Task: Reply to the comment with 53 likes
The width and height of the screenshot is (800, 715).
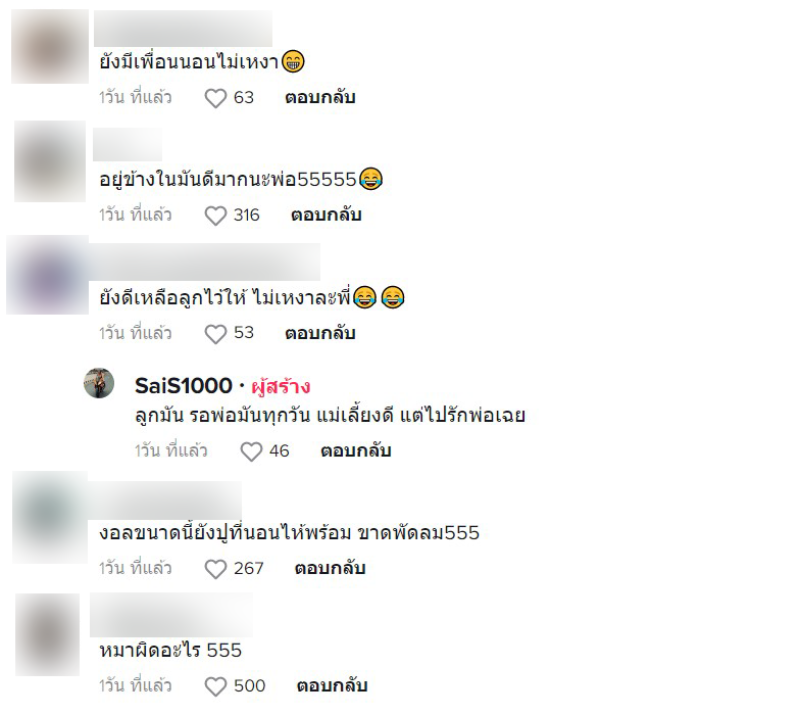Action: [x=320, y=333]
